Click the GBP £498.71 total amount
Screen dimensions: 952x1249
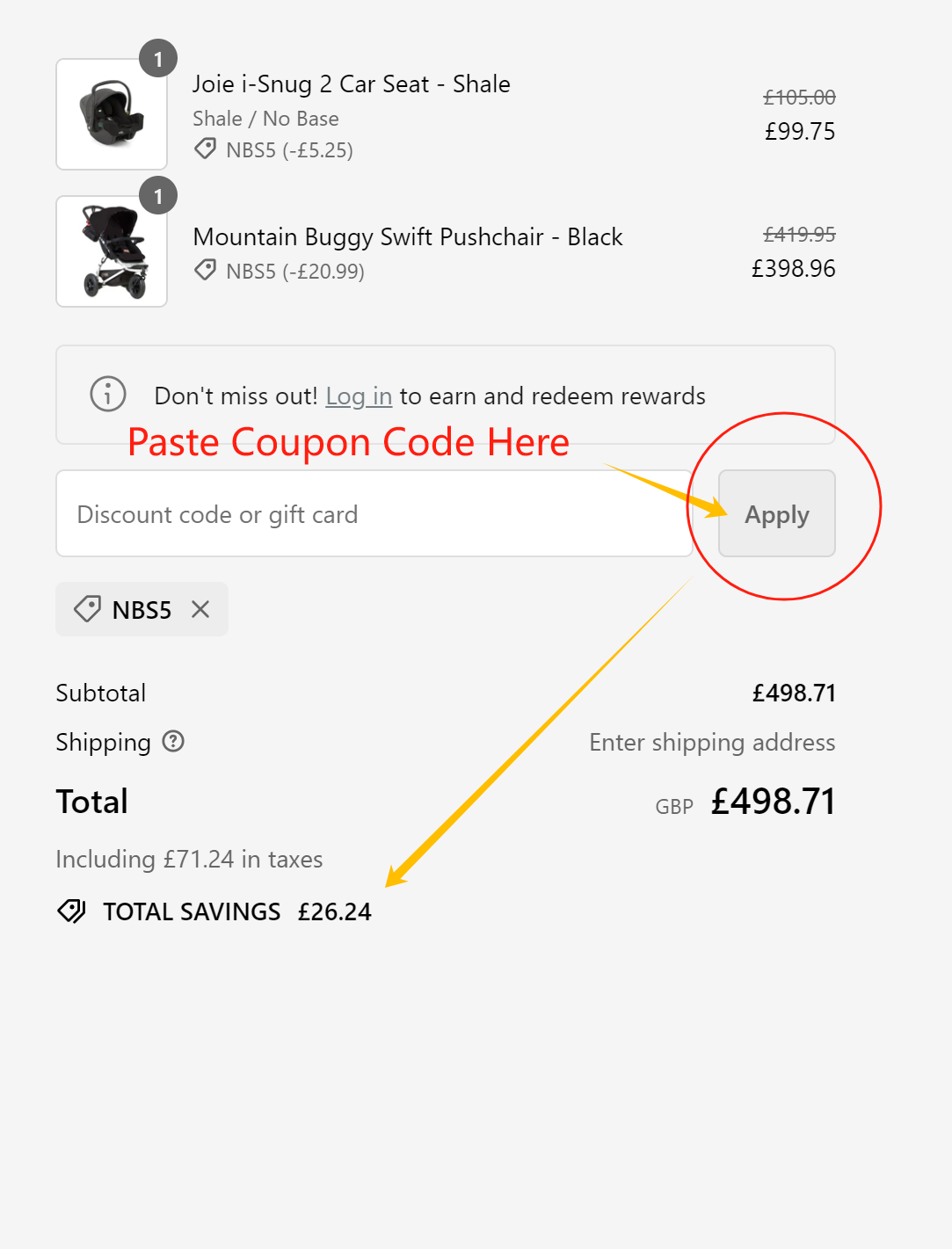pos(772,802)
